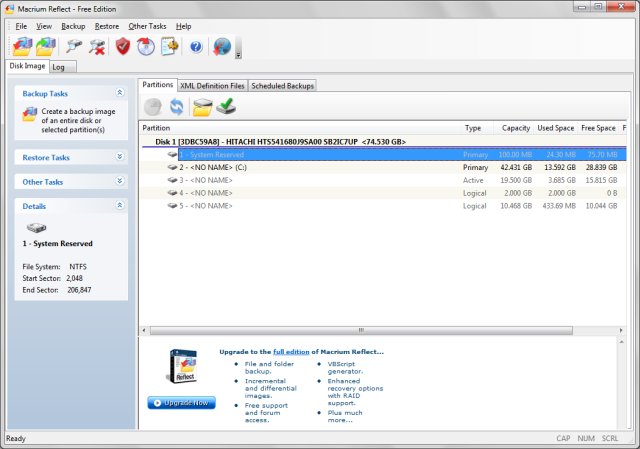Select the partition 2 (C:) row
The height and width of the screenshot is (449, 640).
click(x=300, y=168)
